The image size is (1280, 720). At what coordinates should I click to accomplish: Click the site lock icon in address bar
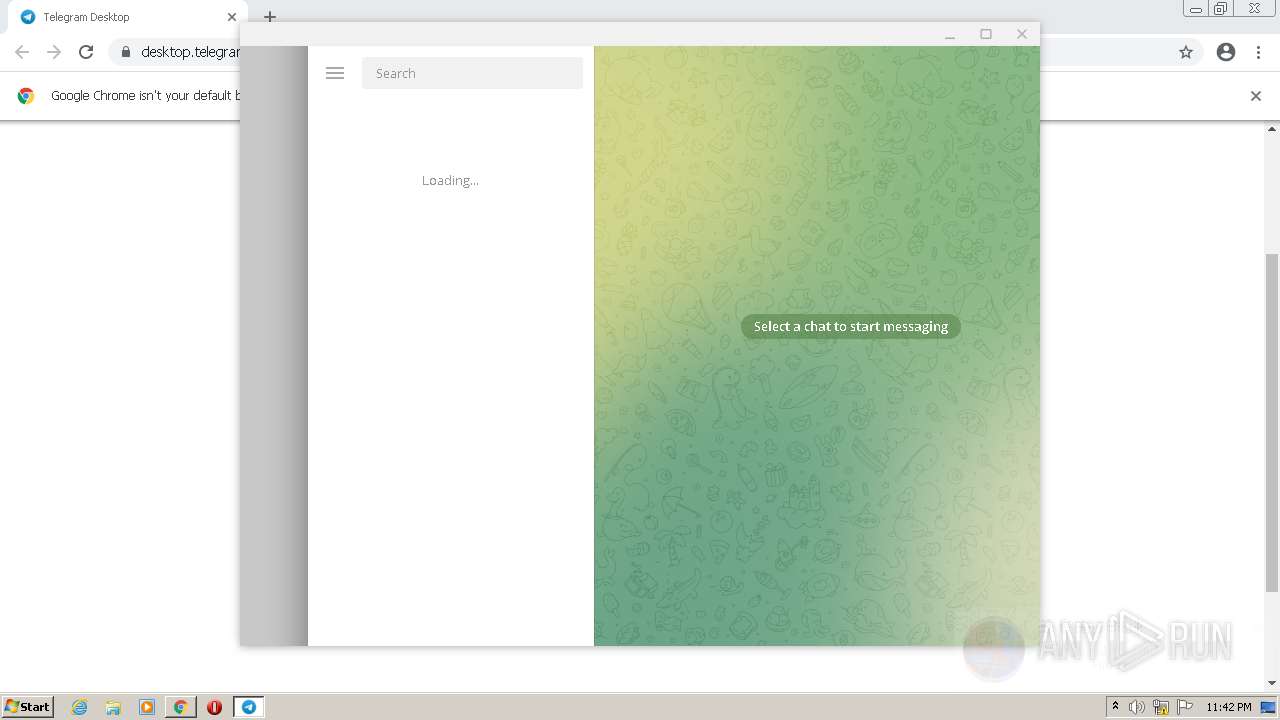pyautogui.click(x=126, y=52)
